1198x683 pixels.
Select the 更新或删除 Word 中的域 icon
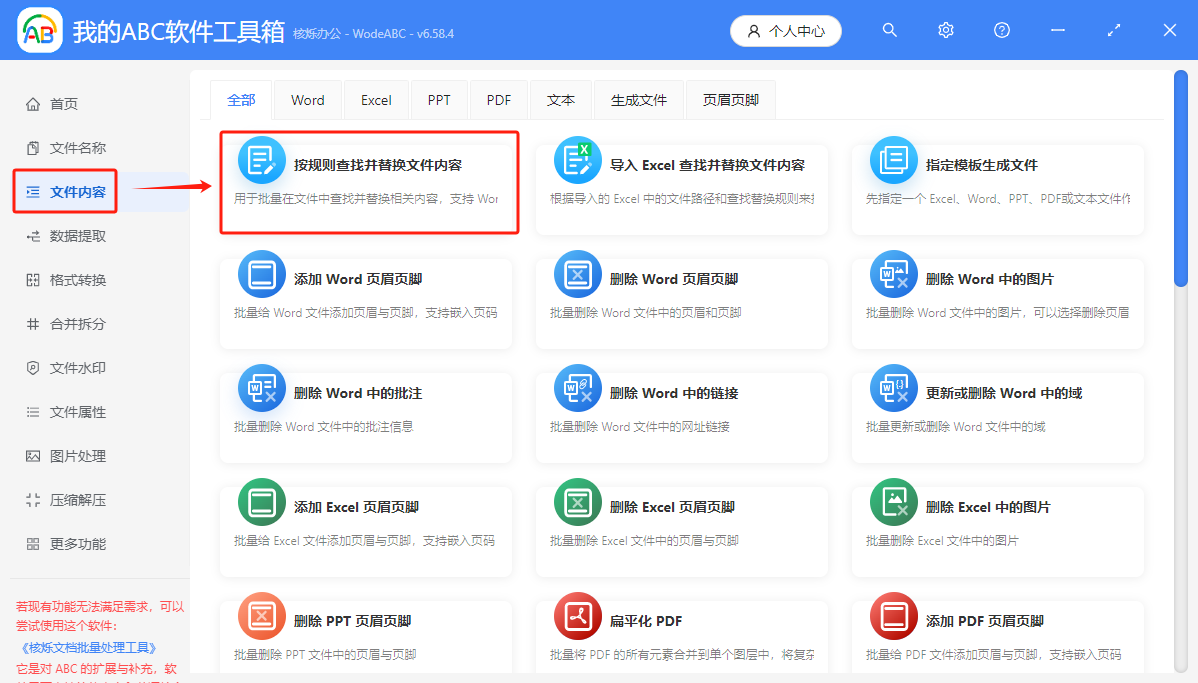(893, 390)
